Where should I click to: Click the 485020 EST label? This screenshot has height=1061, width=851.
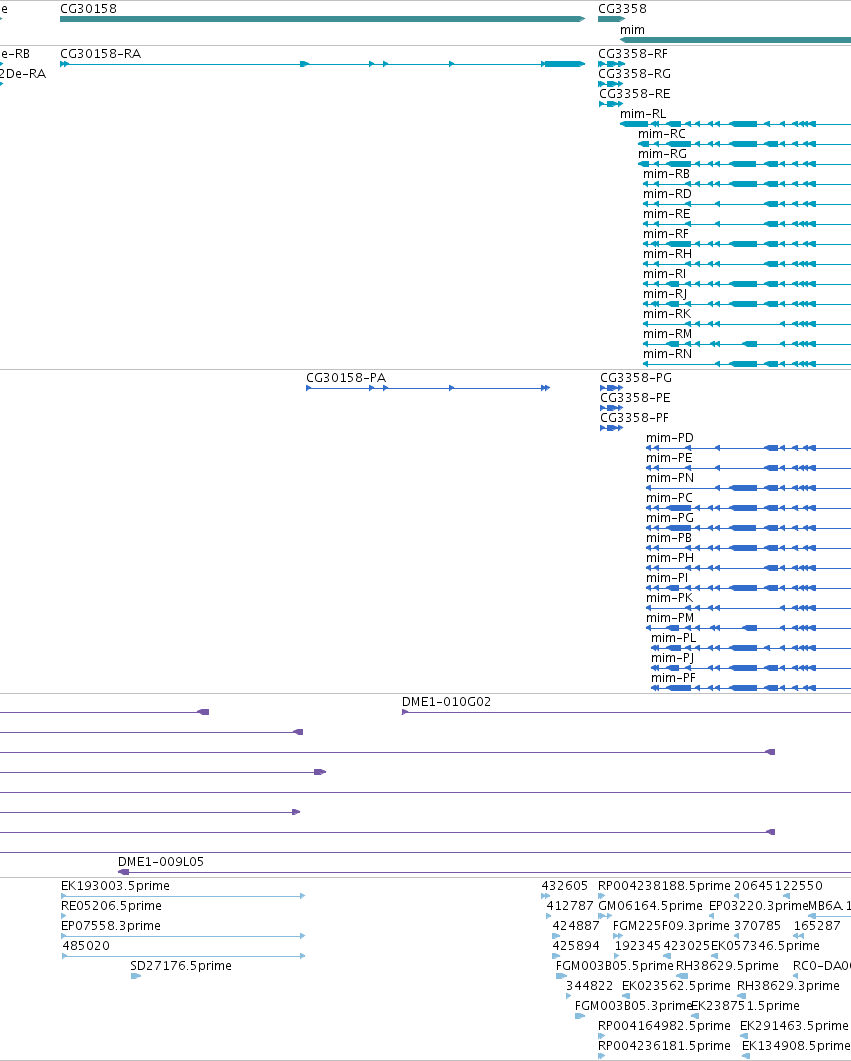tap(86, 945)
